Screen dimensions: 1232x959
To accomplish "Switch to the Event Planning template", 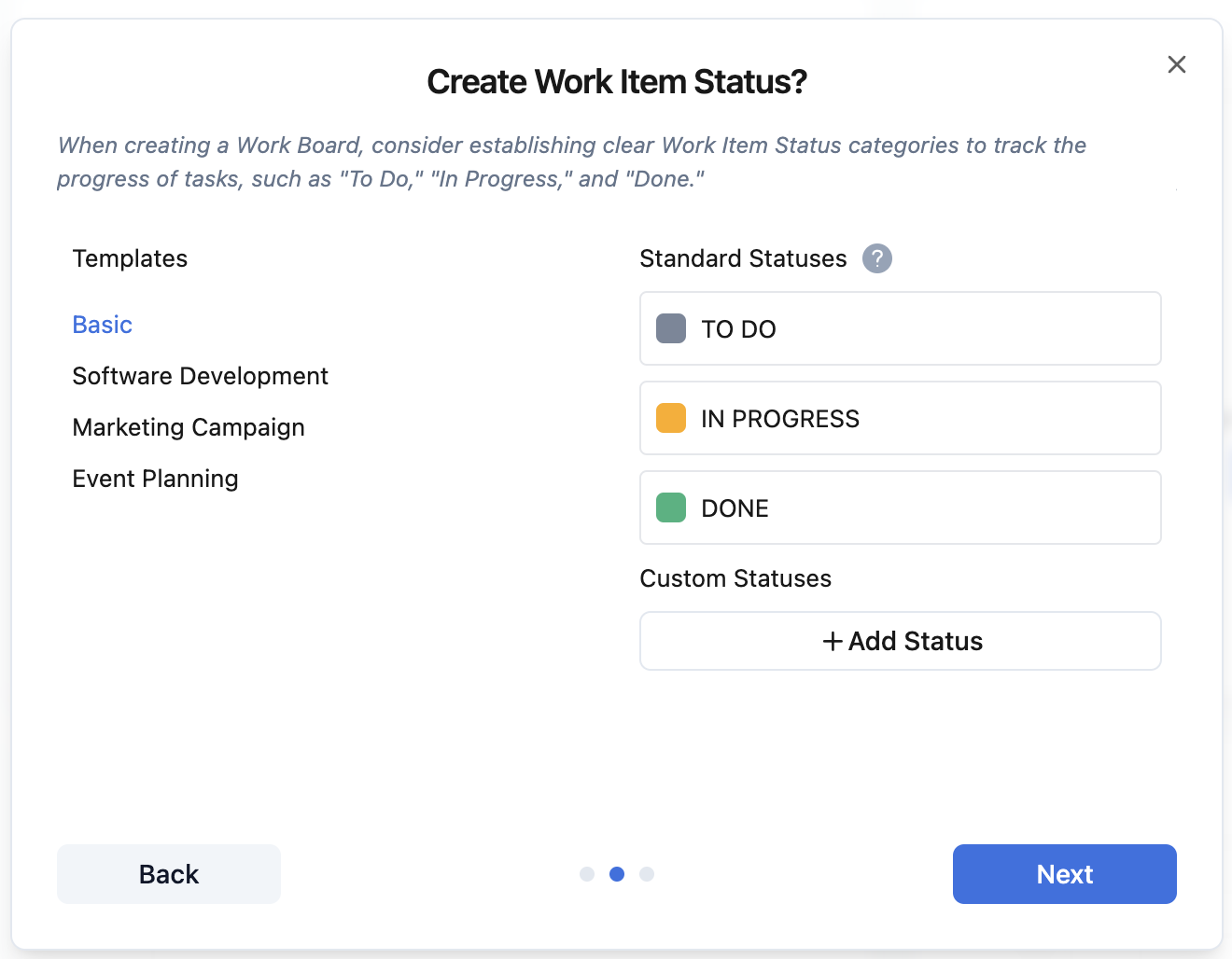I will pyautogui.click(x=155, y=479).
